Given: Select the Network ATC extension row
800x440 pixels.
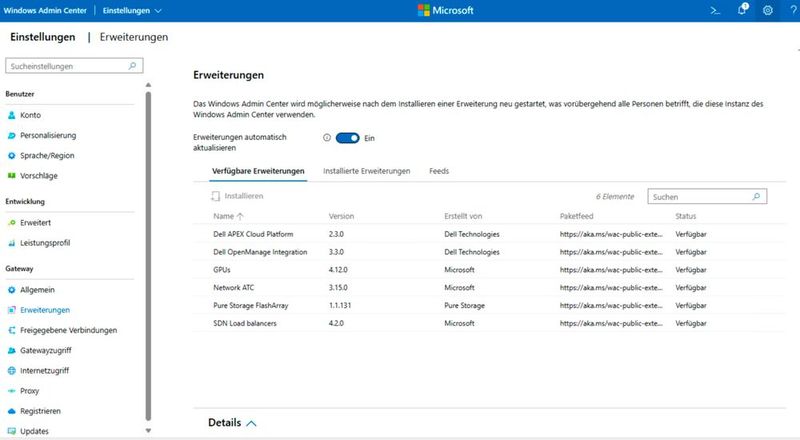Looking at the screenshot, I should [489, 288].
